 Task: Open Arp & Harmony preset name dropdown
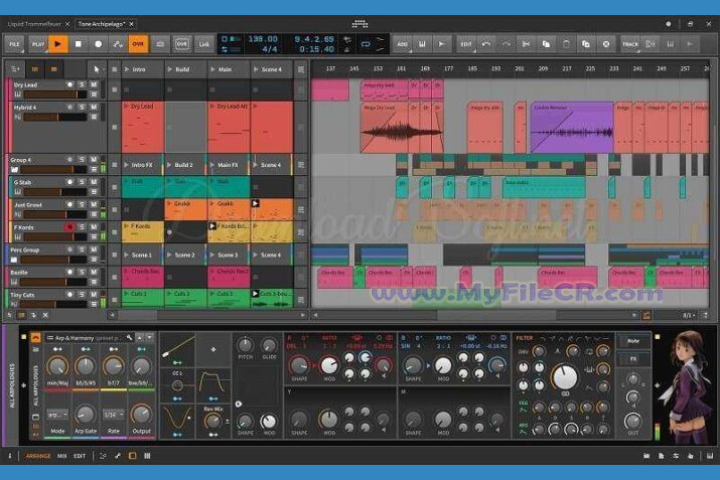[90, 338]
